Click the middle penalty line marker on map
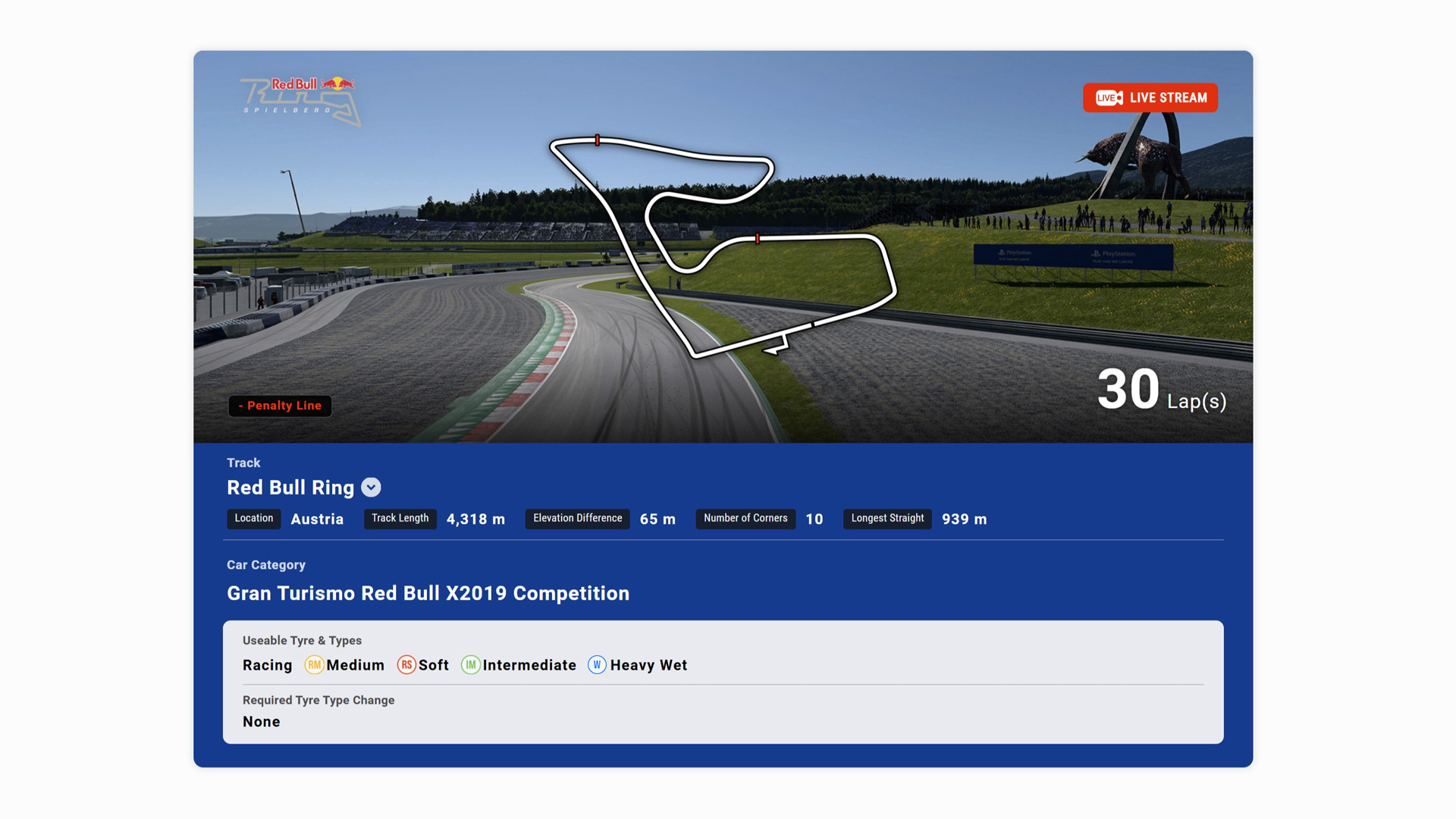The width and height of the screenshot is (1456, 819). [x=758, y=239]
